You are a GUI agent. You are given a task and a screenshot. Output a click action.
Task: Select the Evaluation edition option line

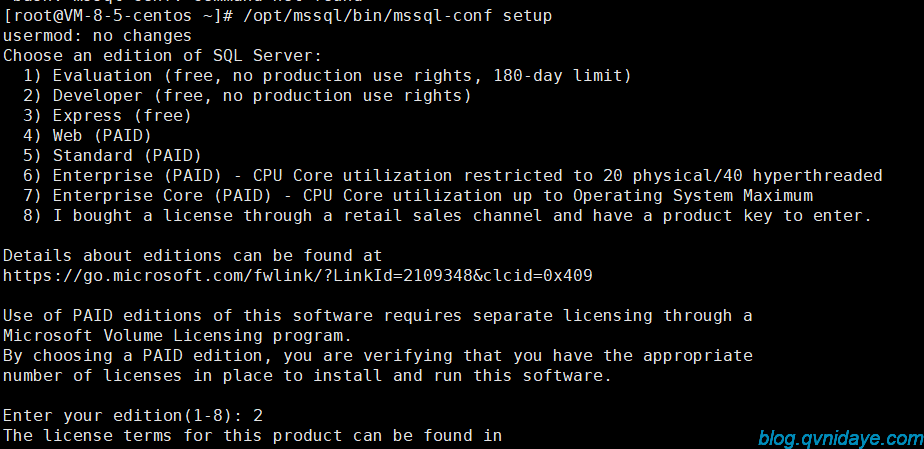(x=328, y=75)
